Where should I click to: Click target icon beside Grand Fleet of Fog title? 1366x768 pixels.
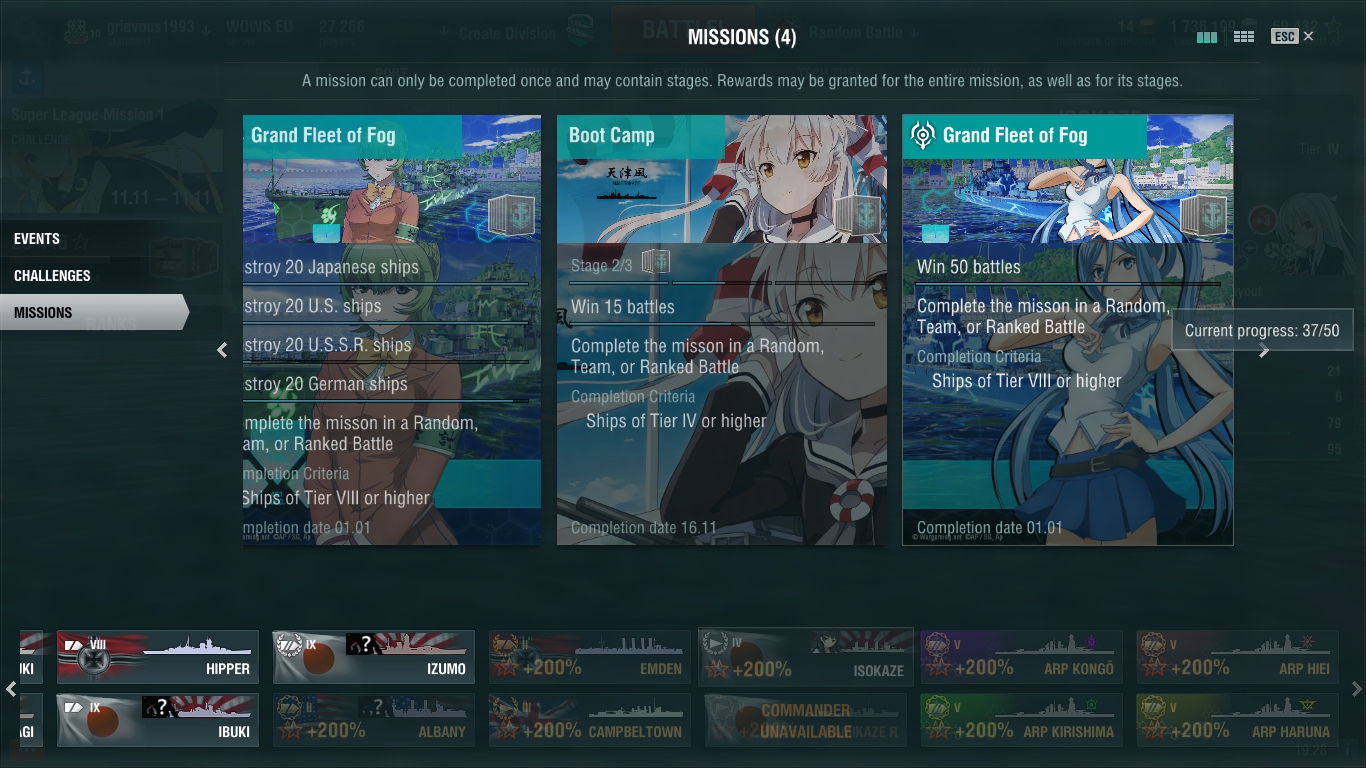(923, 135)
